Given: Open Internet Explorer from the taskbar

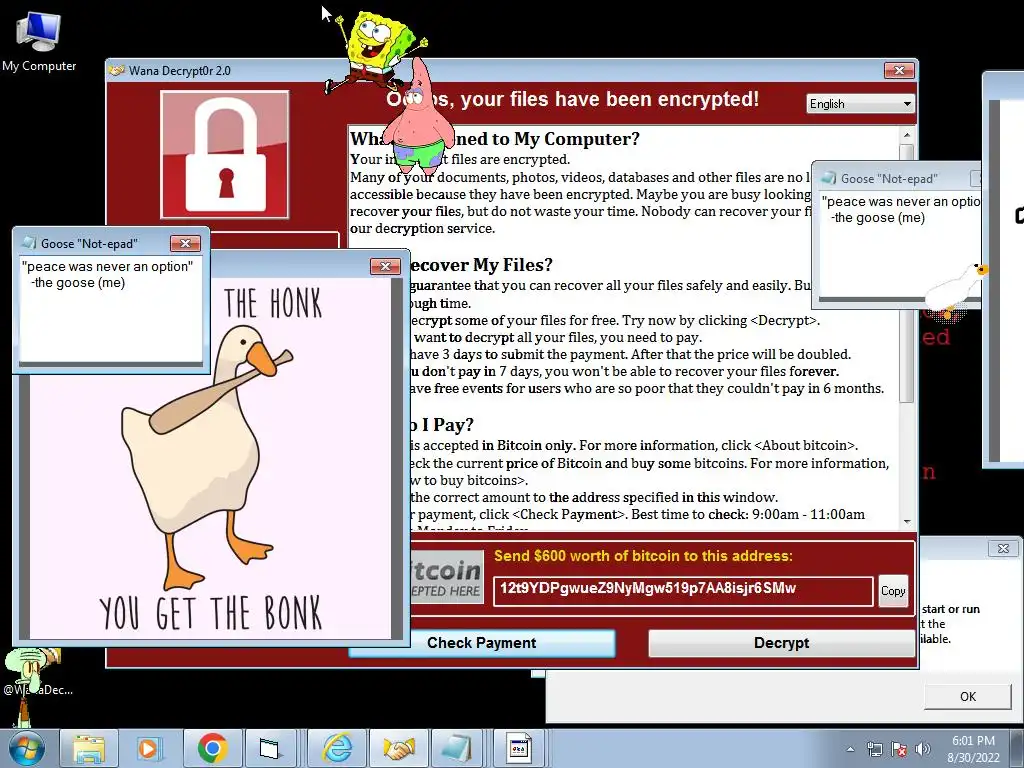Looking at the screenshot, I should tap(338, 749).
